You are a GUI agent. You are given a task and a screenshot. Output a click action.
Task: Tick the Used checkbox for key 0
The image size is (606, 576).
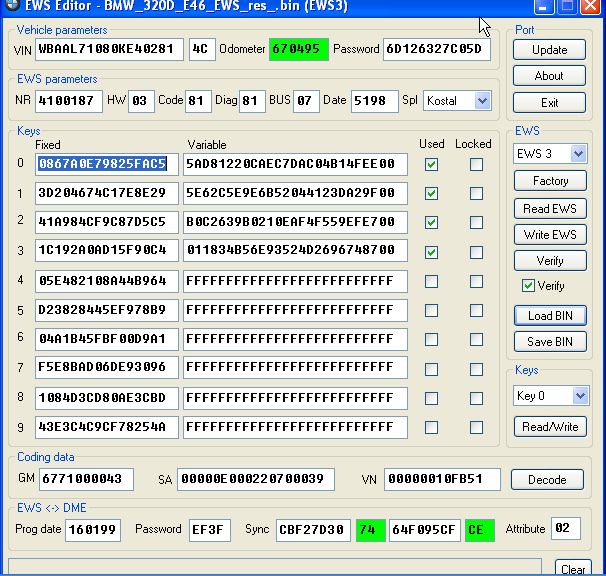point(431,164)
